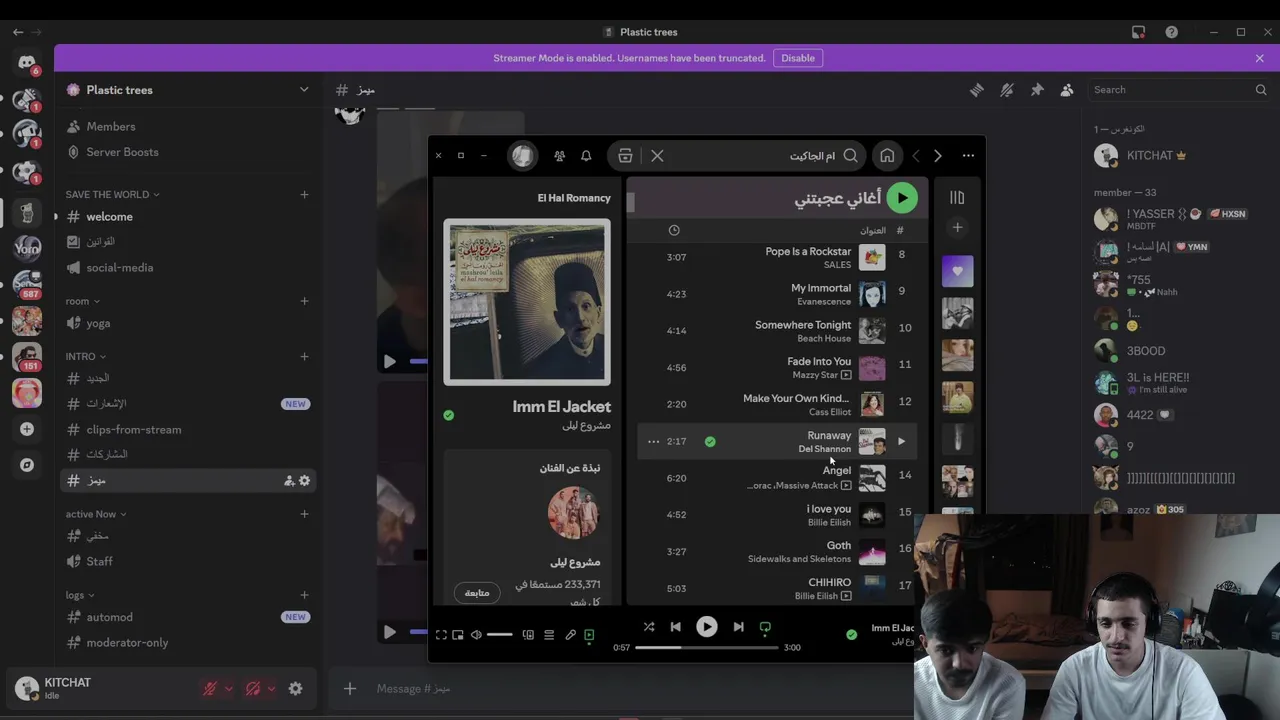Open Spotify Your Library icon

pos(957,198)
